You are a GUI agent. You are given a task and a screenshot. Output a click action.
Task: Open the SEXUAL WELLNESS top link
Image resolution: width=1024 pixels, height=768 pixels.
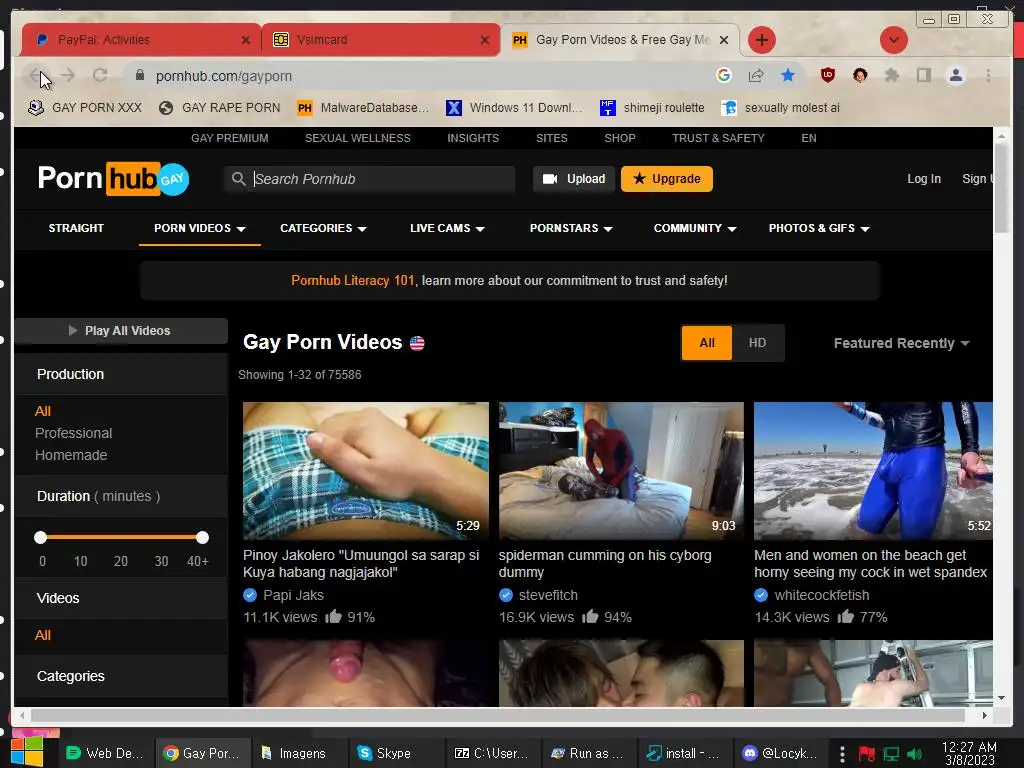[x=357, y=138]
